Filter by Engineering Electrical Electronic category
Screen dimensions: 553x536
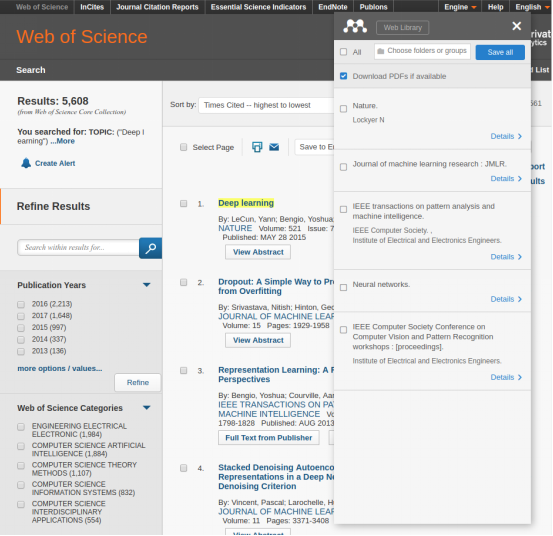pyautogui.click(x=21, y=427)
